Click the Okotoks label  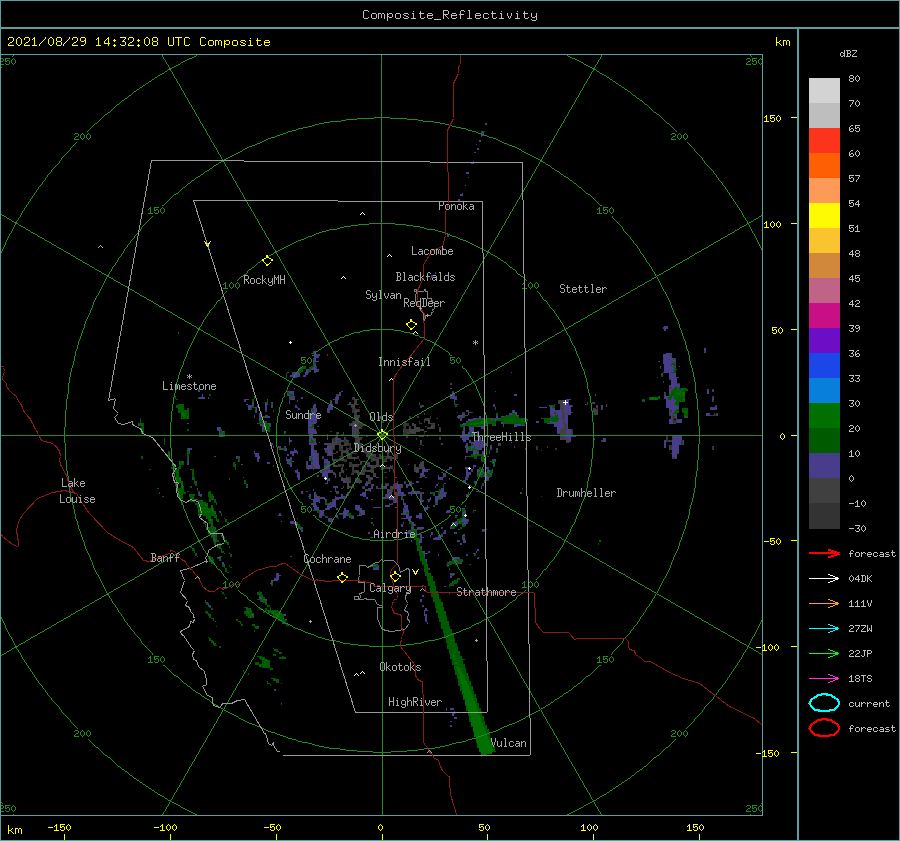(x=400, y=667)
